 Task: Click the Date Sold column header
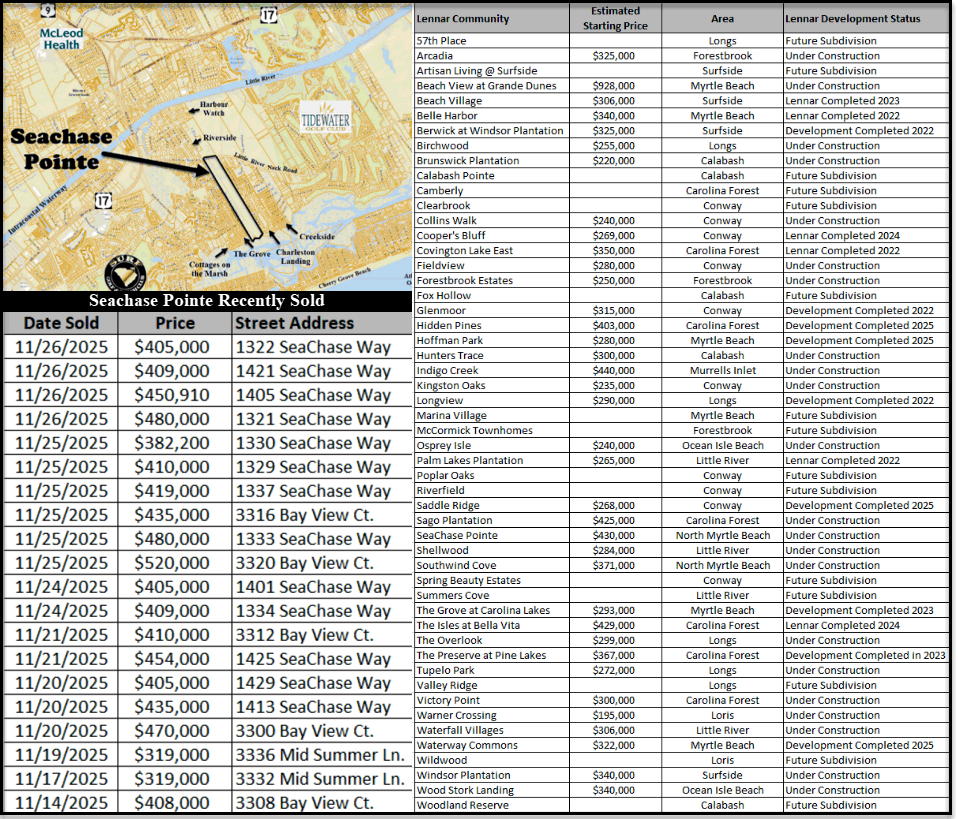[x=61, y=323]
